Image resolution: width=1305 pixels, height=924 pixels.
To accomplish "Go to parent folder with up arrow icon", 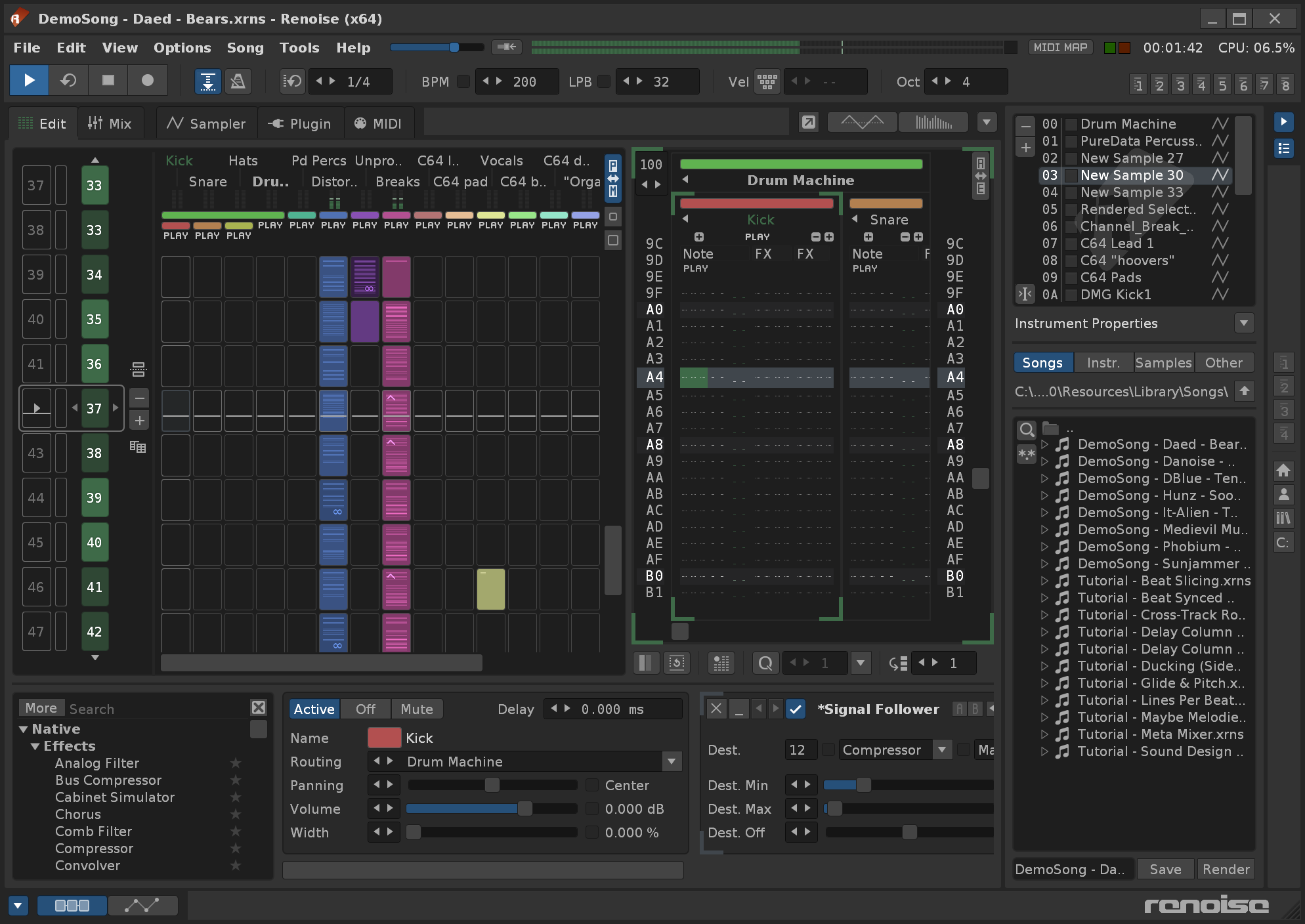I will coord(1244,391).
